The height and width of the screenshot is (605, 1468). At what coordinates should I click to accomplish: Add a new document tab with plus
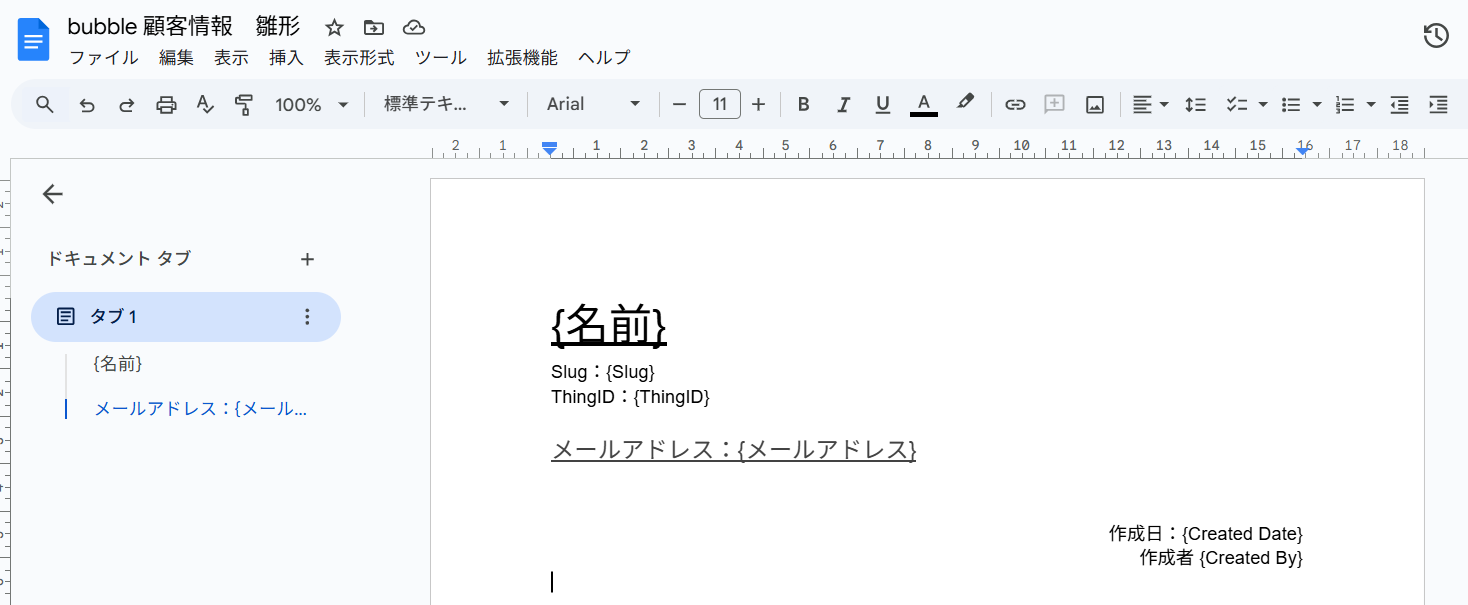307,260
